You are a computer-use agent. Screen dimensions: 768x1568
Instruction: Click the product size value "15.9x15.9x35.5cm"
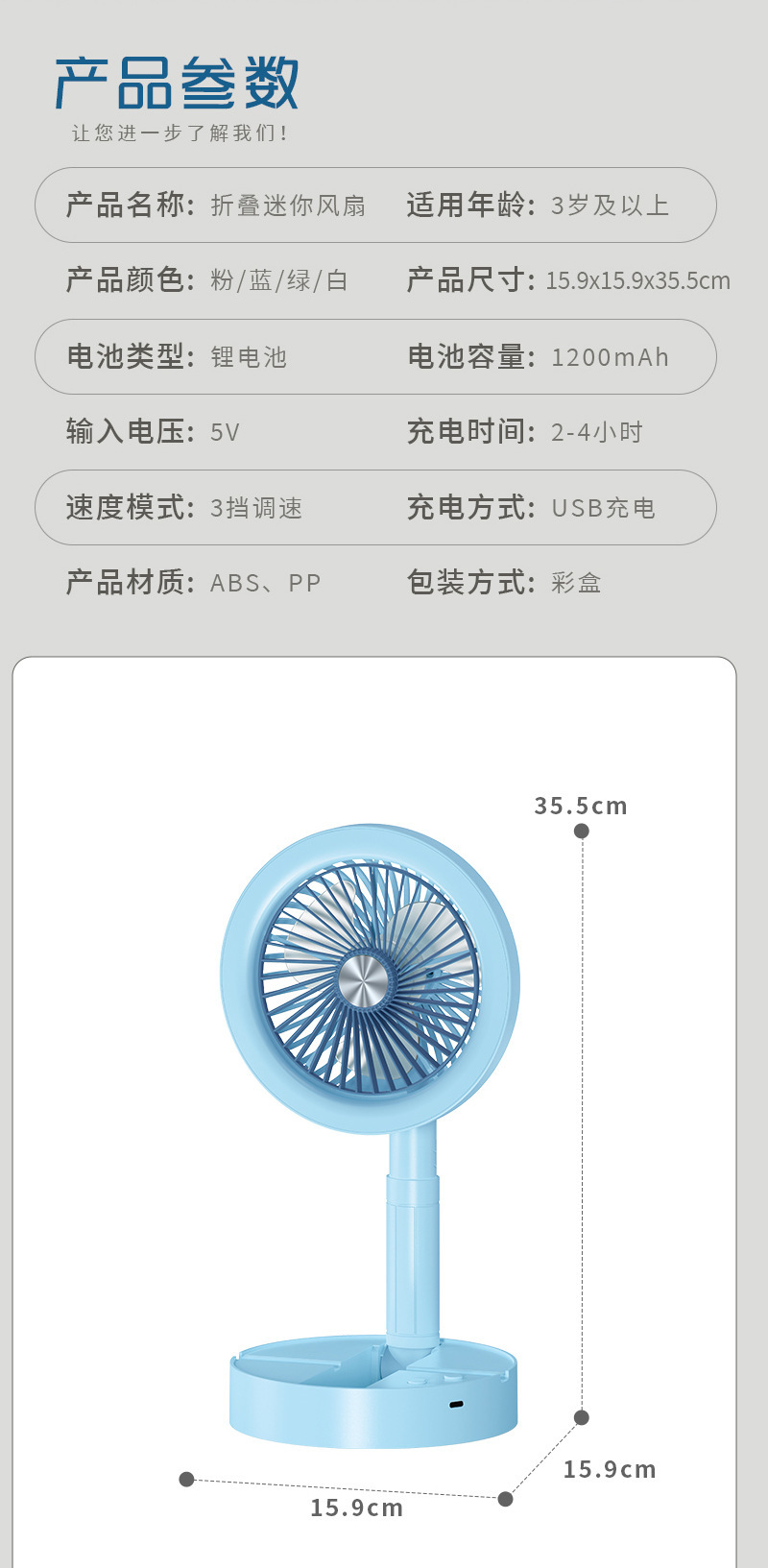click(637, 281)
